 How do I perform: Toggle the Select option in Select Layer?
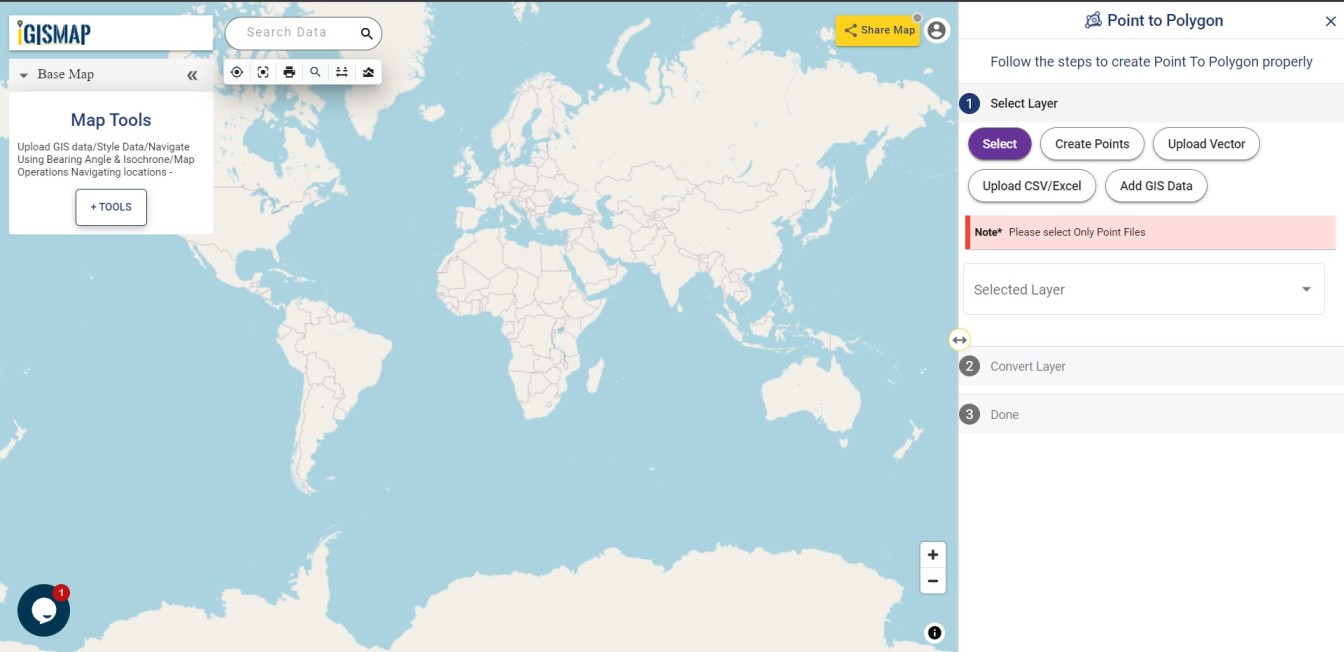point(999,144)
